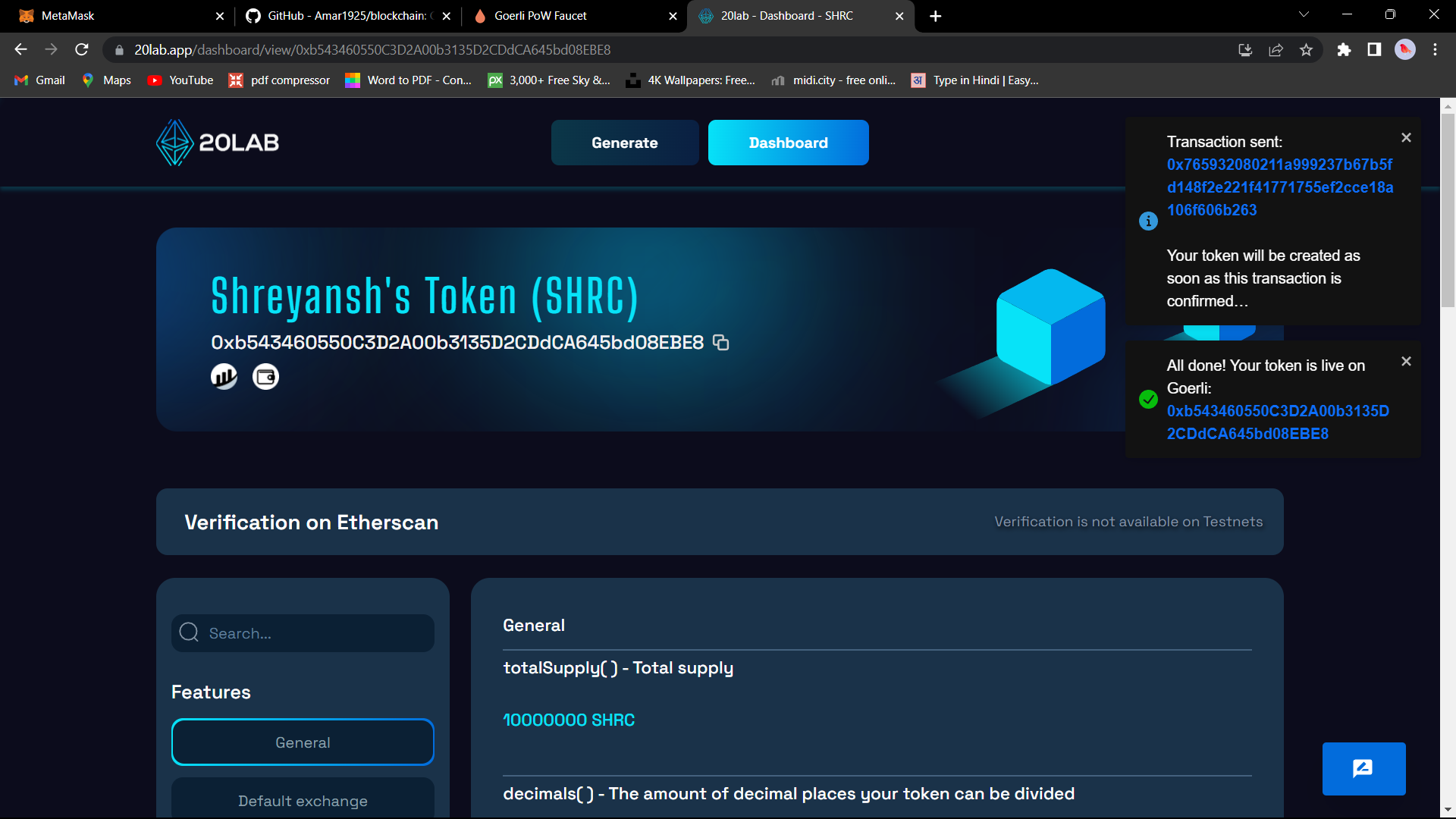Open the sent transaction hash link
The image size is (1456, 819).
click(1279, 187)
